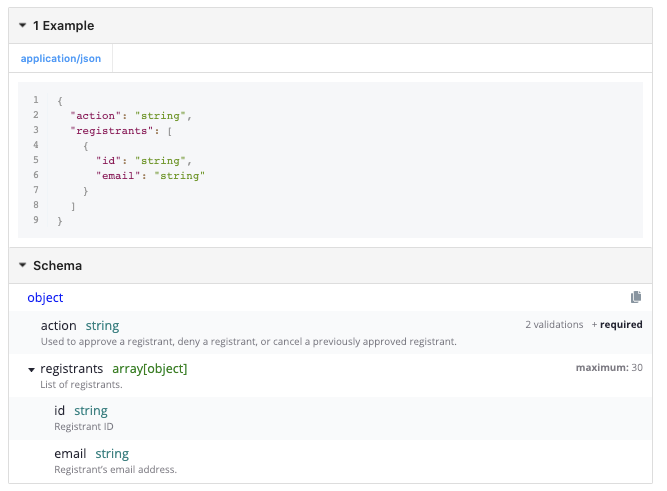Click the array[object] type label
The image size is (667, 491).
tap(150, 368)
